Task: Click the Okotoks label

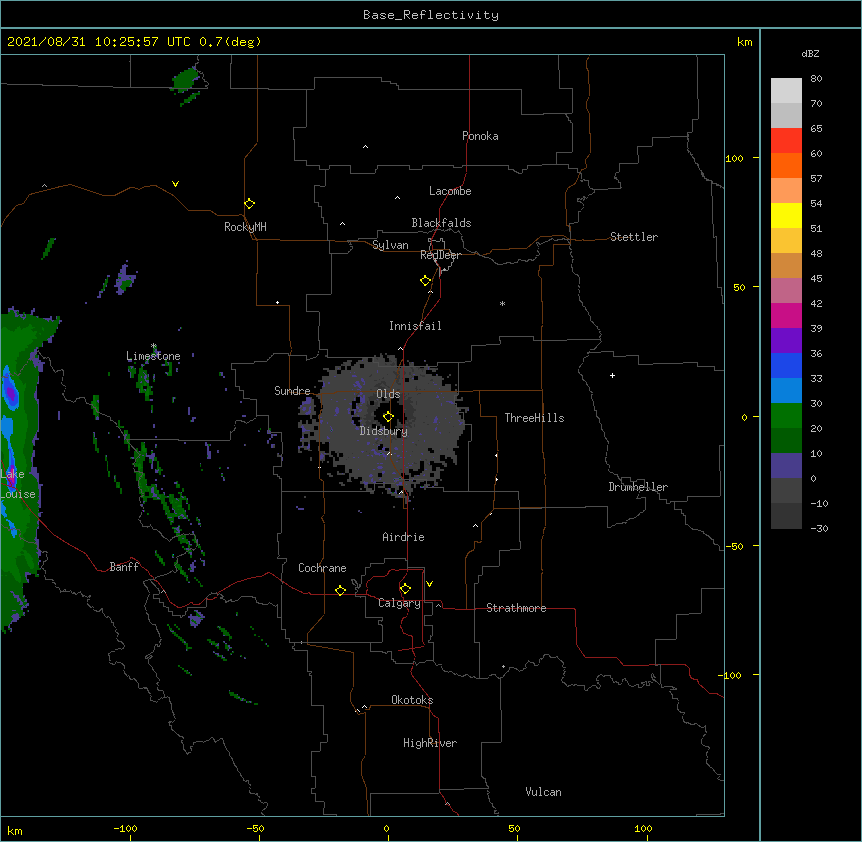Action: 412,700
